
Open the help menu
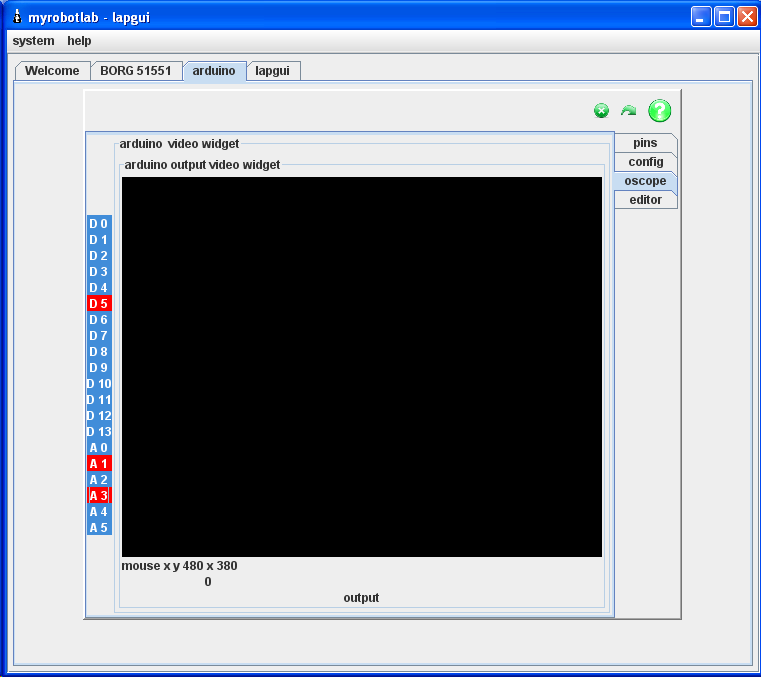pyautogui.click(x=79, y=41)
